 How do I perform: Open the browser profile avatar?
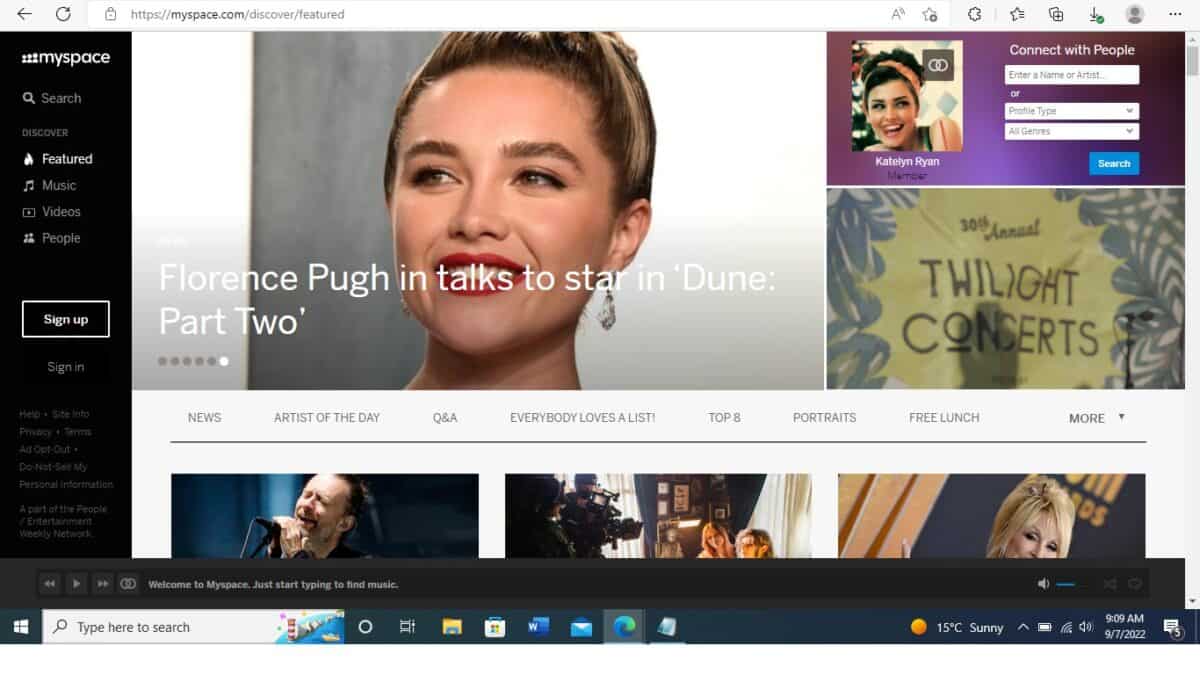pyautogui.click(x=1135, y=14)
